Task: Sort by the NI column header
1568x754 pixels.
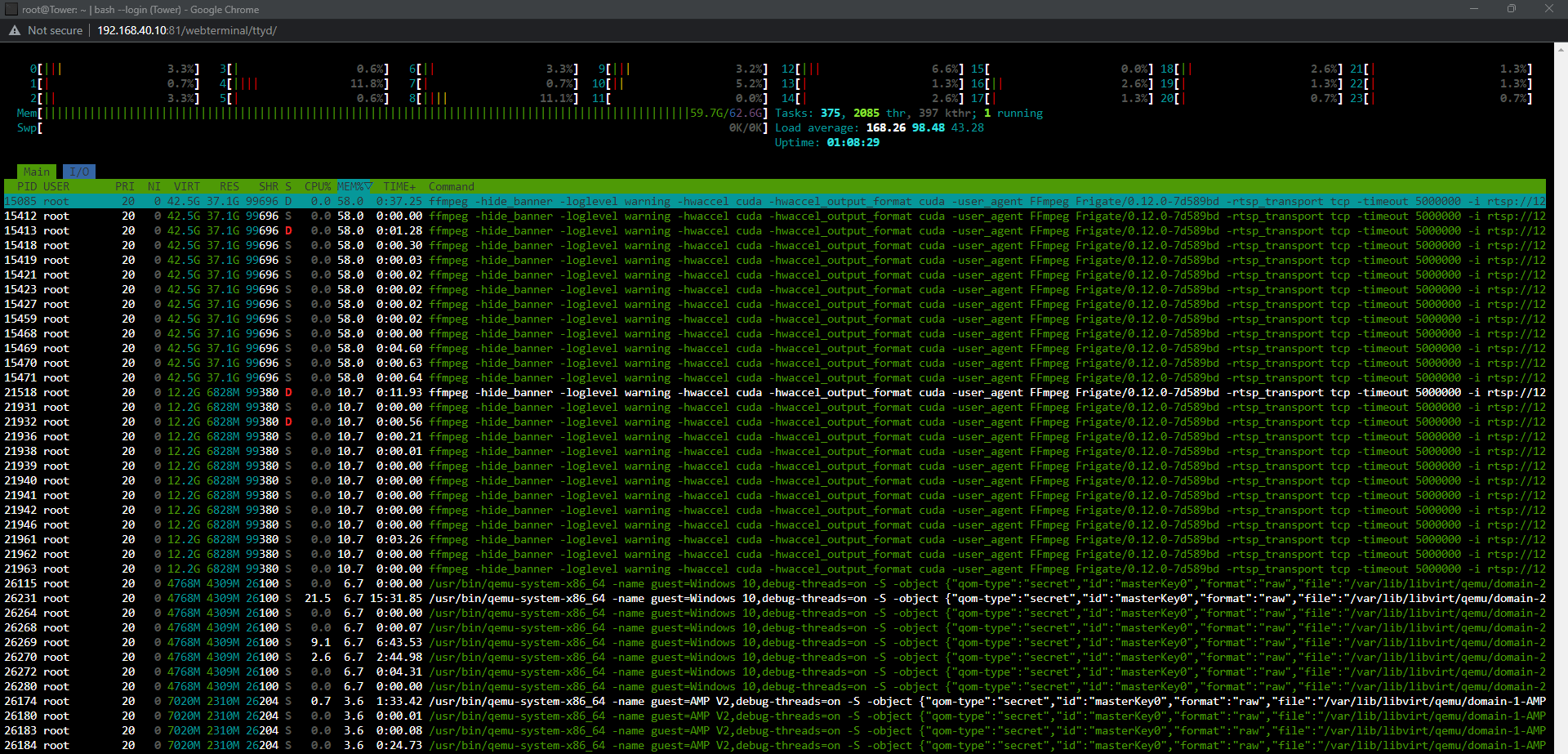Action: click(154, 186)
